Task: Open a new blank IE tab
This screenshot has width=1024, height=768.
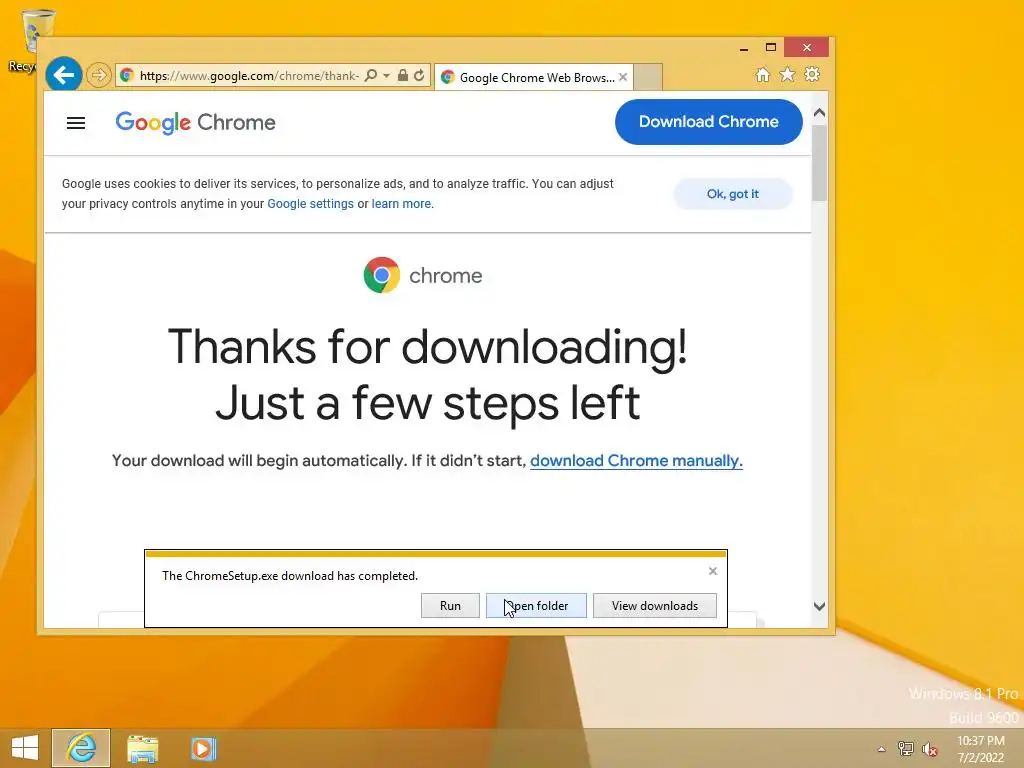Action: [648, 77]
